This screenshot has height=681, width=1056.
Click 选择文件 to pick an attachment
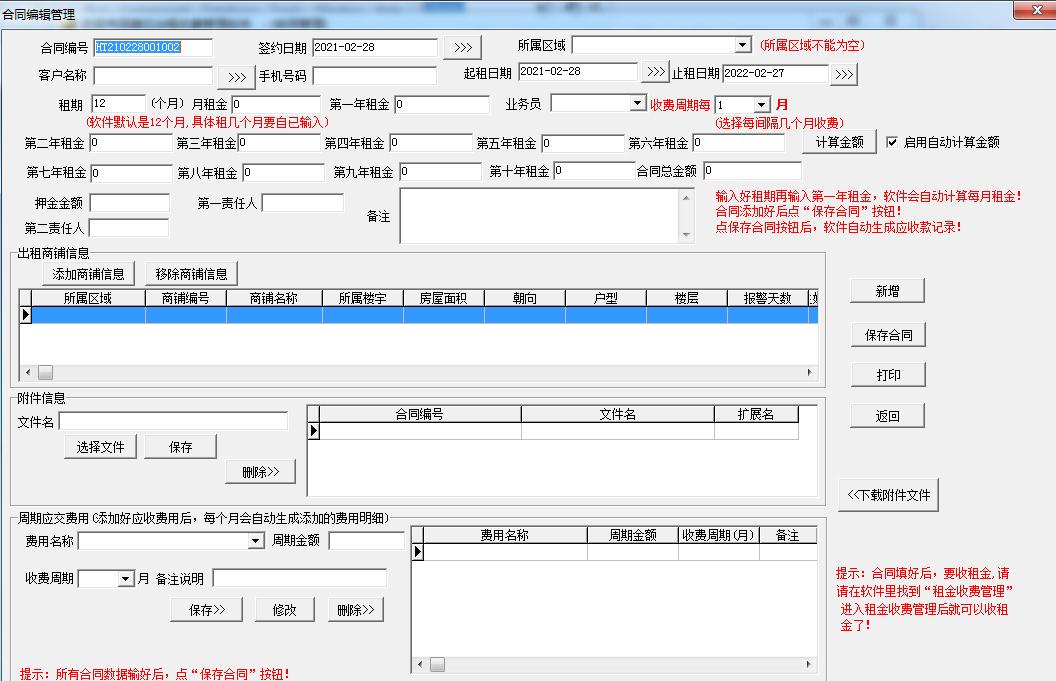point(100,447)
